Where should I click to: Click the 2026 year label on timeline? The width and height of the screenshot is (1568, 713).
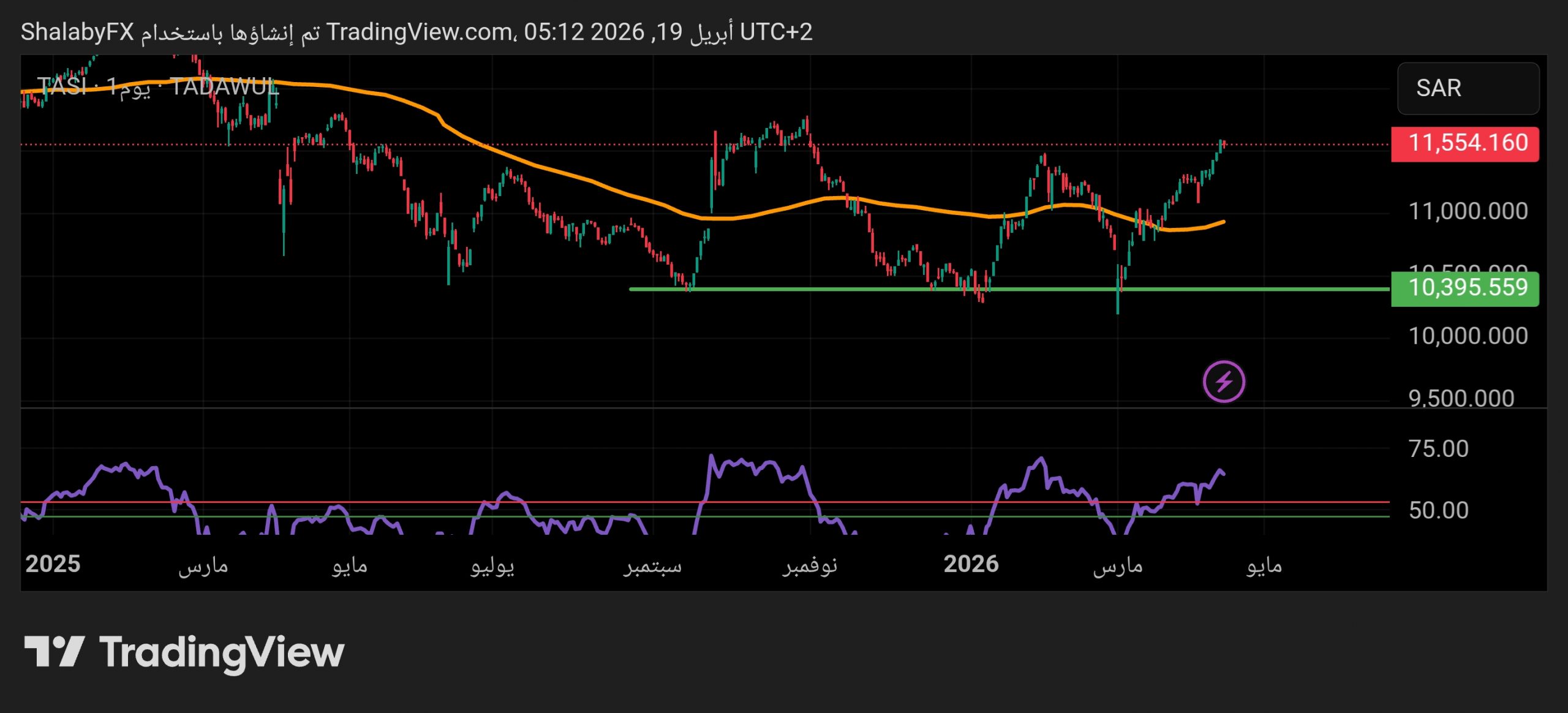click(x=971, y=564)
